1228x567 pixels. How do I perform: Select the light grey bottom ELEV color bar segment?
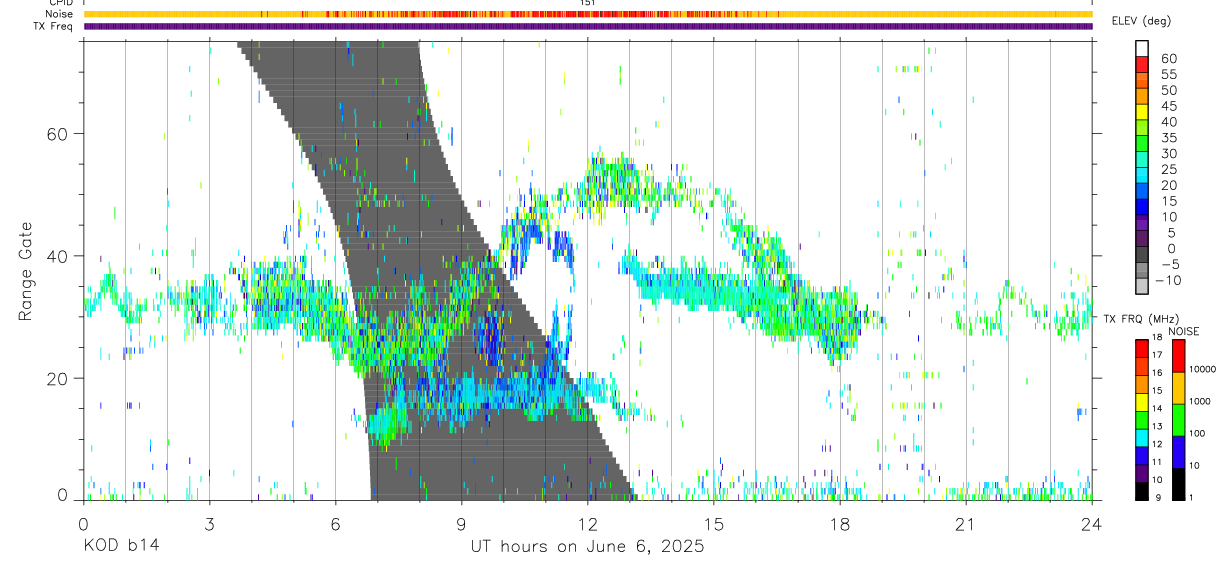point(1142,288)
